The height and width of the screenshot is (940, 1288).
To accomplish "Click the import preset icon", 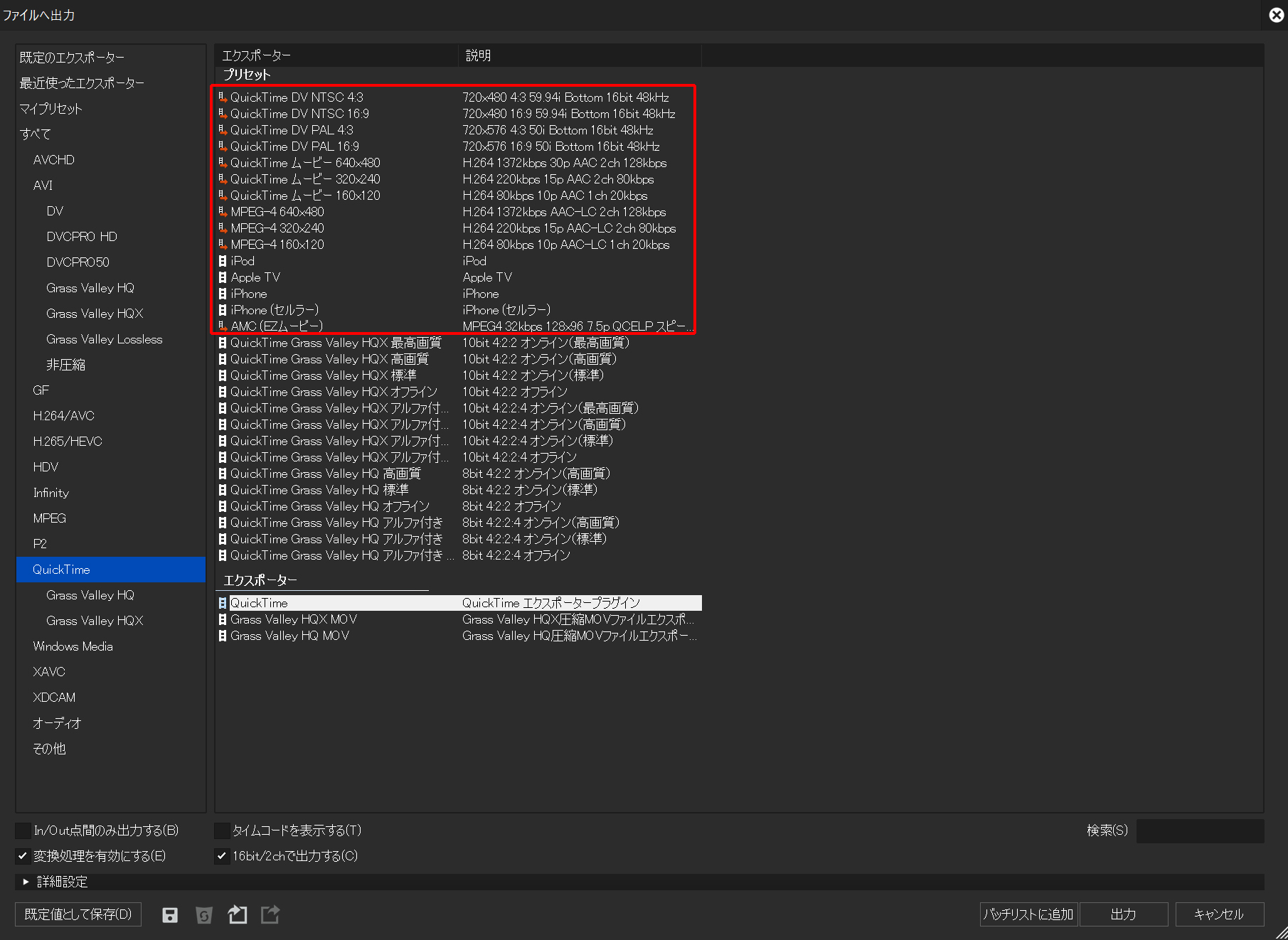I will pyautogui.click(x=238, y=914).
